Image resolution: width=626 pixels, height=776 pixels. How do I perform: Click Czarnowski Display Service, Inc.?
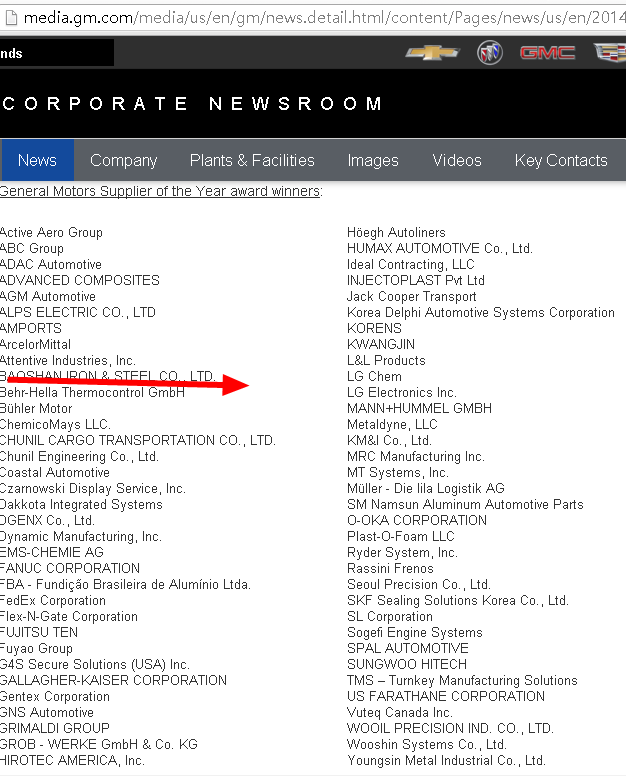pyautogui.click(x=93, y=488)
